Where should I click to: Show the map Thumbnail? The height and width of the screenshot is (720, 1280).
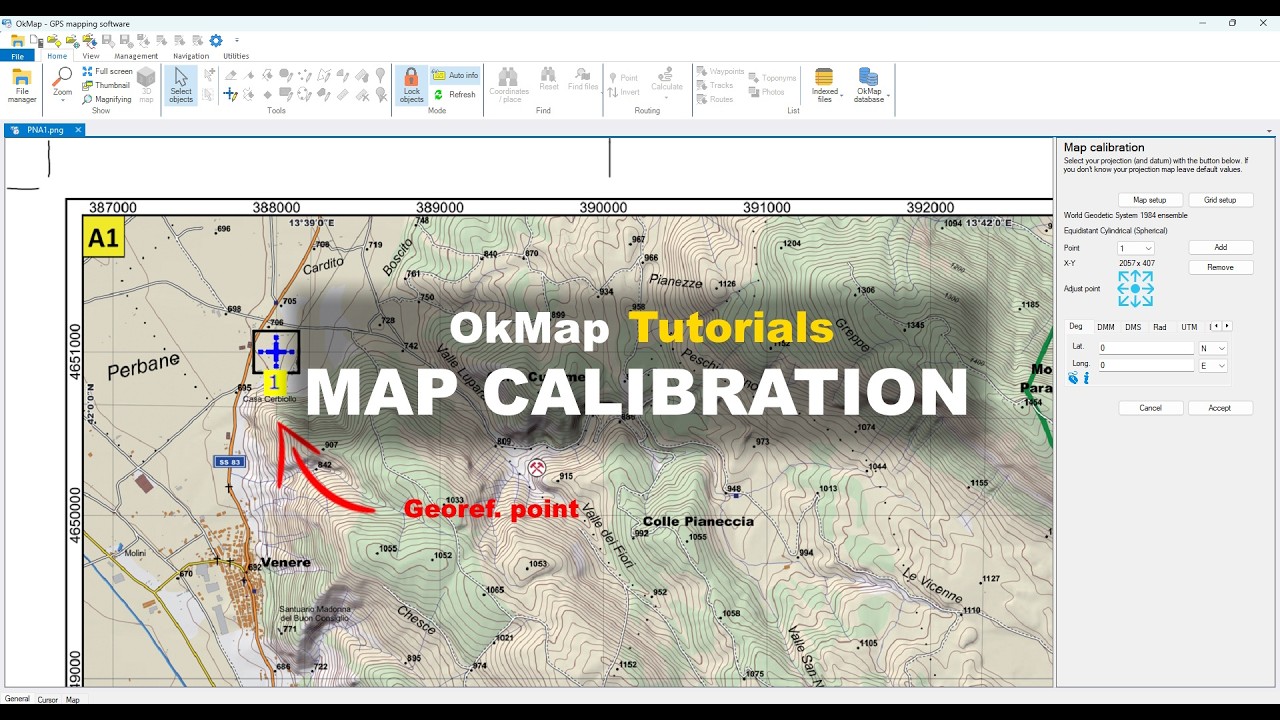[x=106, y=85]
